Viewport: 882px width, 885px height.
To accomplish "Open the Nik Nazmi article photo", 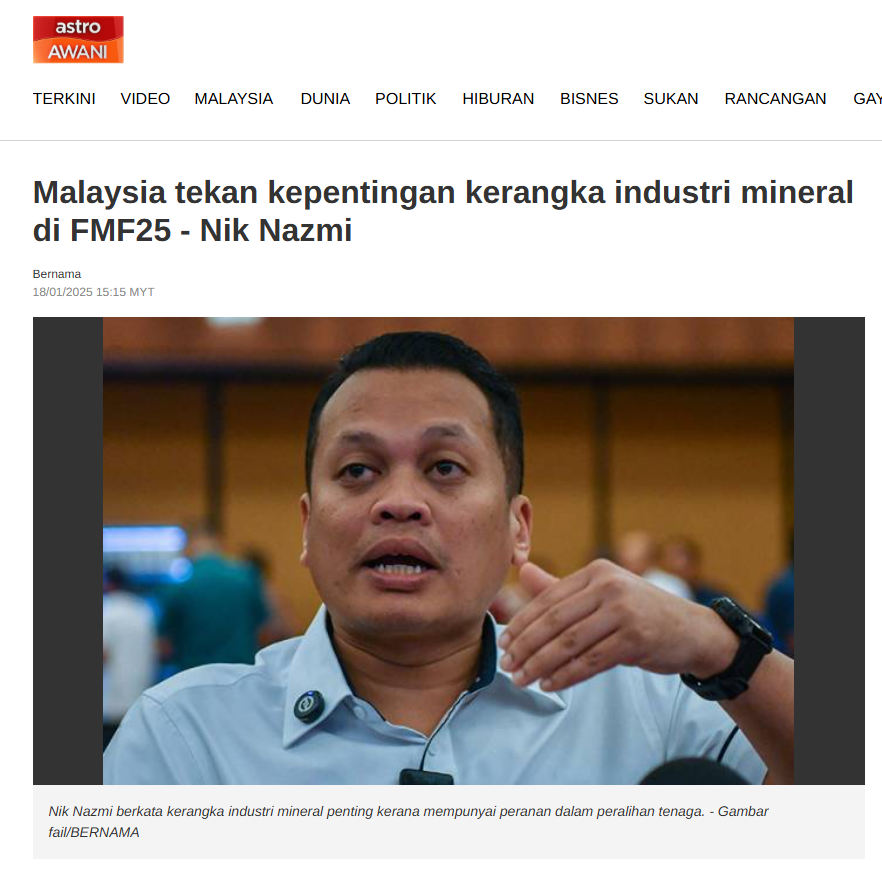I will tap(448, 551).
